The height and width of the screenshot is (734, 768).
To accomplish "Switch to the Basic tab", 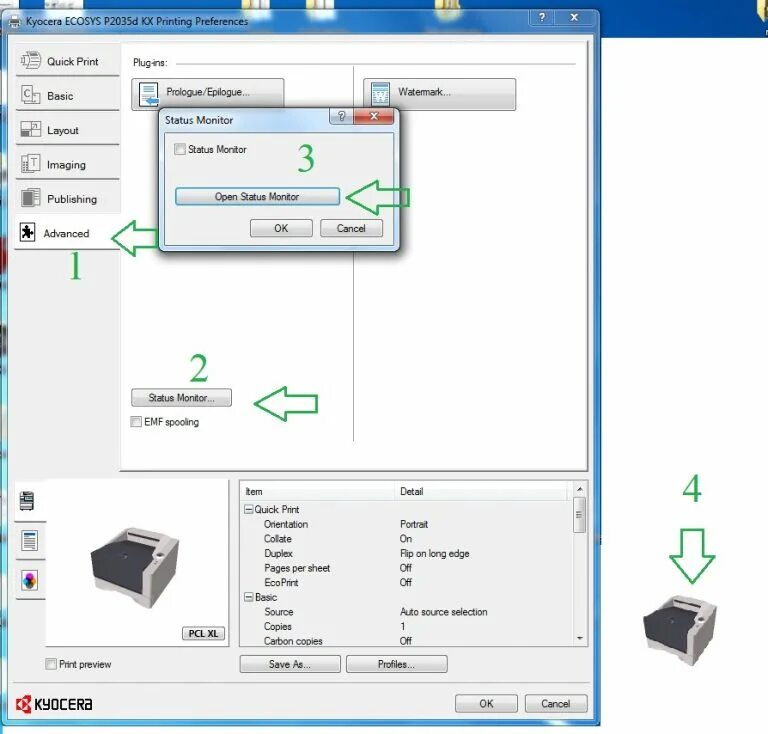I will 68,95.
